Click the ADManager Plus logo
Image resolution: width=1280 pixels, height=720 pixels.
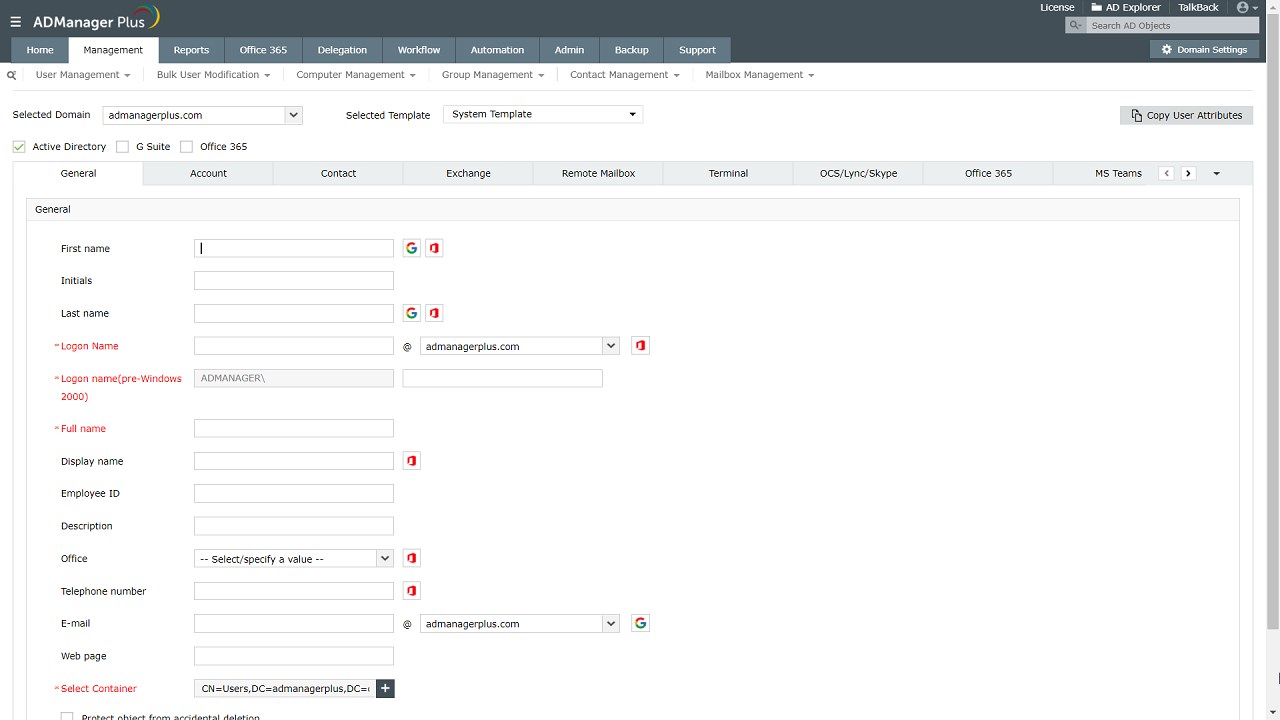[x=96, y=19]
